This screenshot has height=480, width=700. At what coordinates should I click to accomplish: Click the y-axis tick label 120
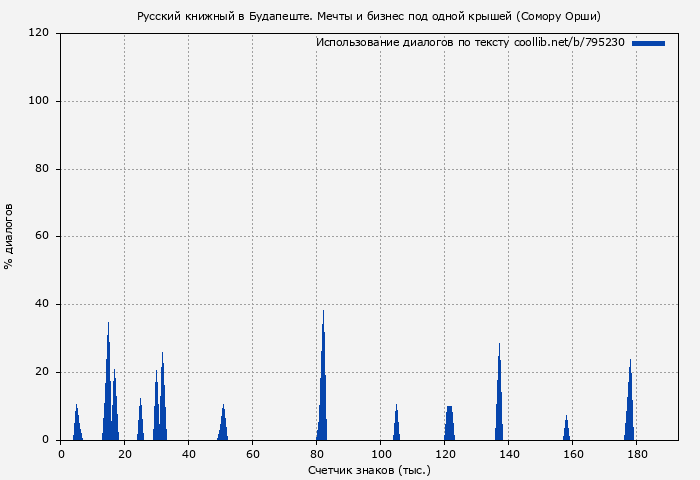pyautogui.click(x=40, y=33)
